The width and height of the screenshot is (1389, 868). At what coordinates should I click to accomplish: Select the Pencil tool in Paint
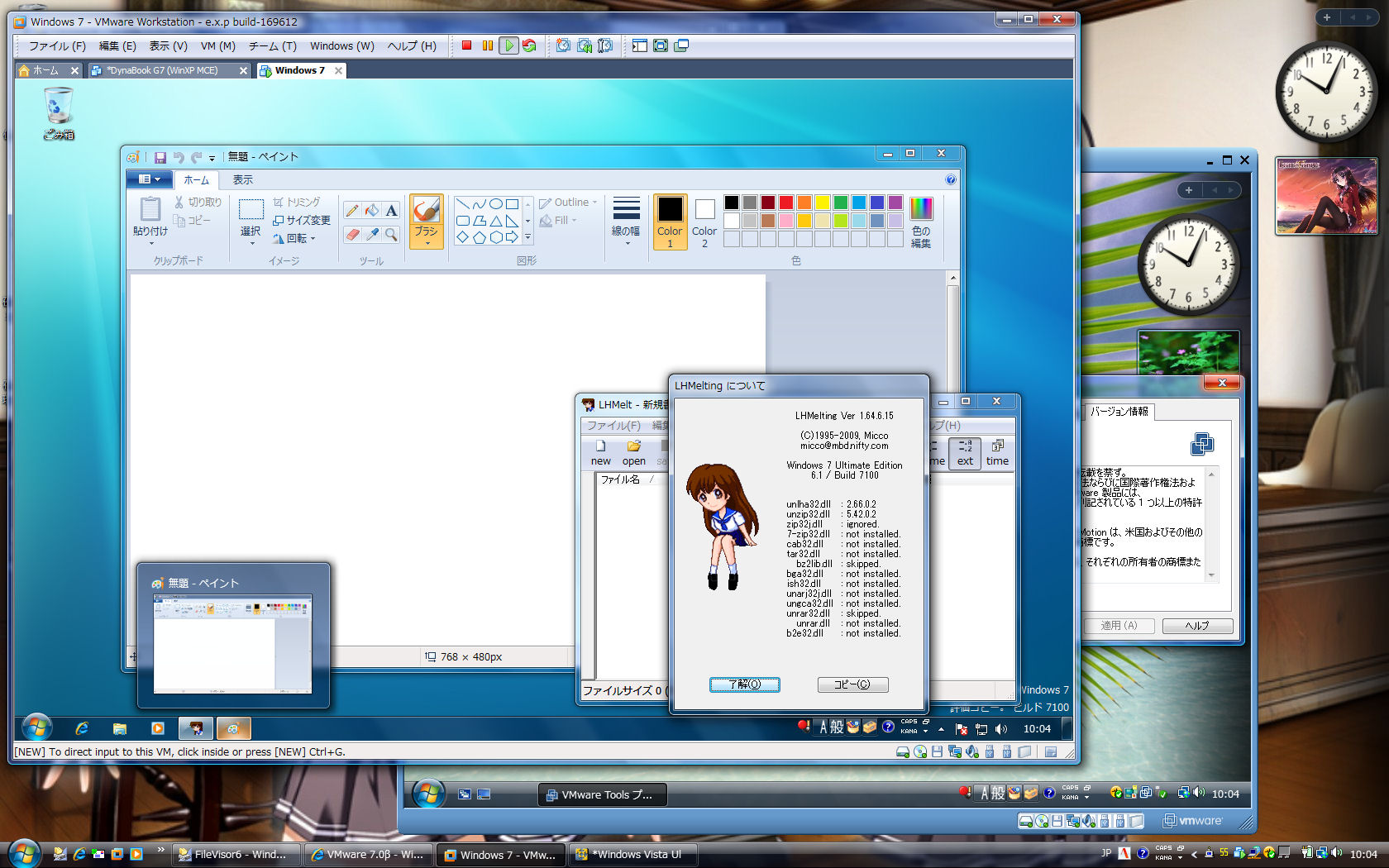pyautogui.click(x=352, y=211)
